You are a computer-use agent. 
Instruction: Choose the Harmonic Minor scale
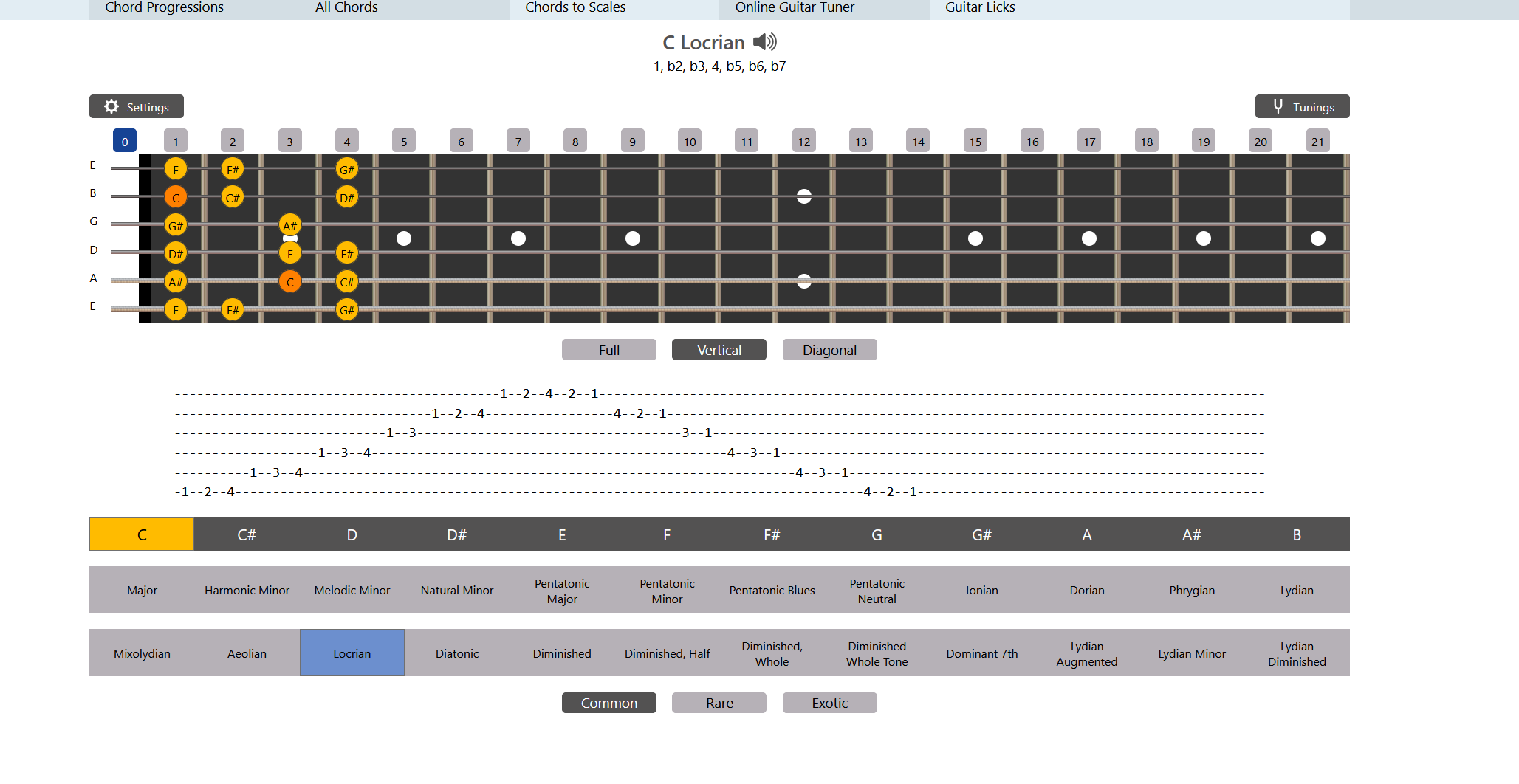(x=247, y=590)
